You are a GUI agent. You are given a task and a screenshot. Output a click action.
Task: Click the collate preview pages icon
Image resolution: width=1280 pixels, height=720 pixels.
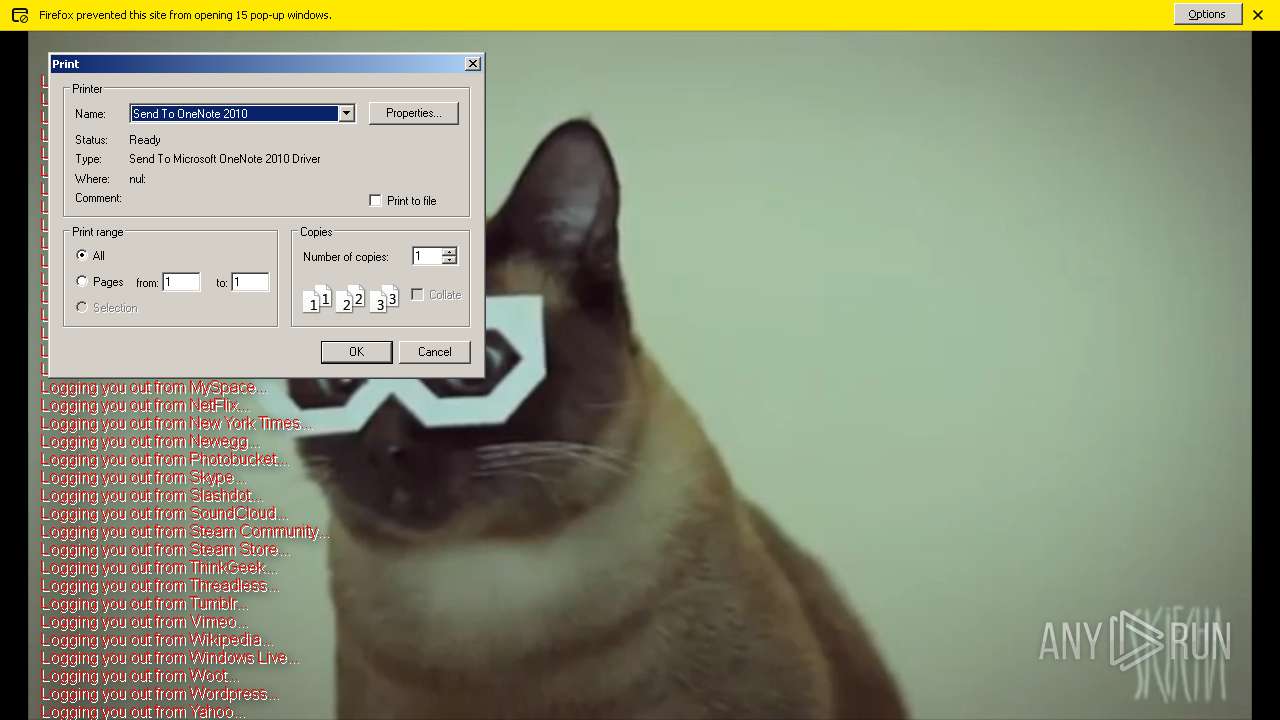[350, 298]
